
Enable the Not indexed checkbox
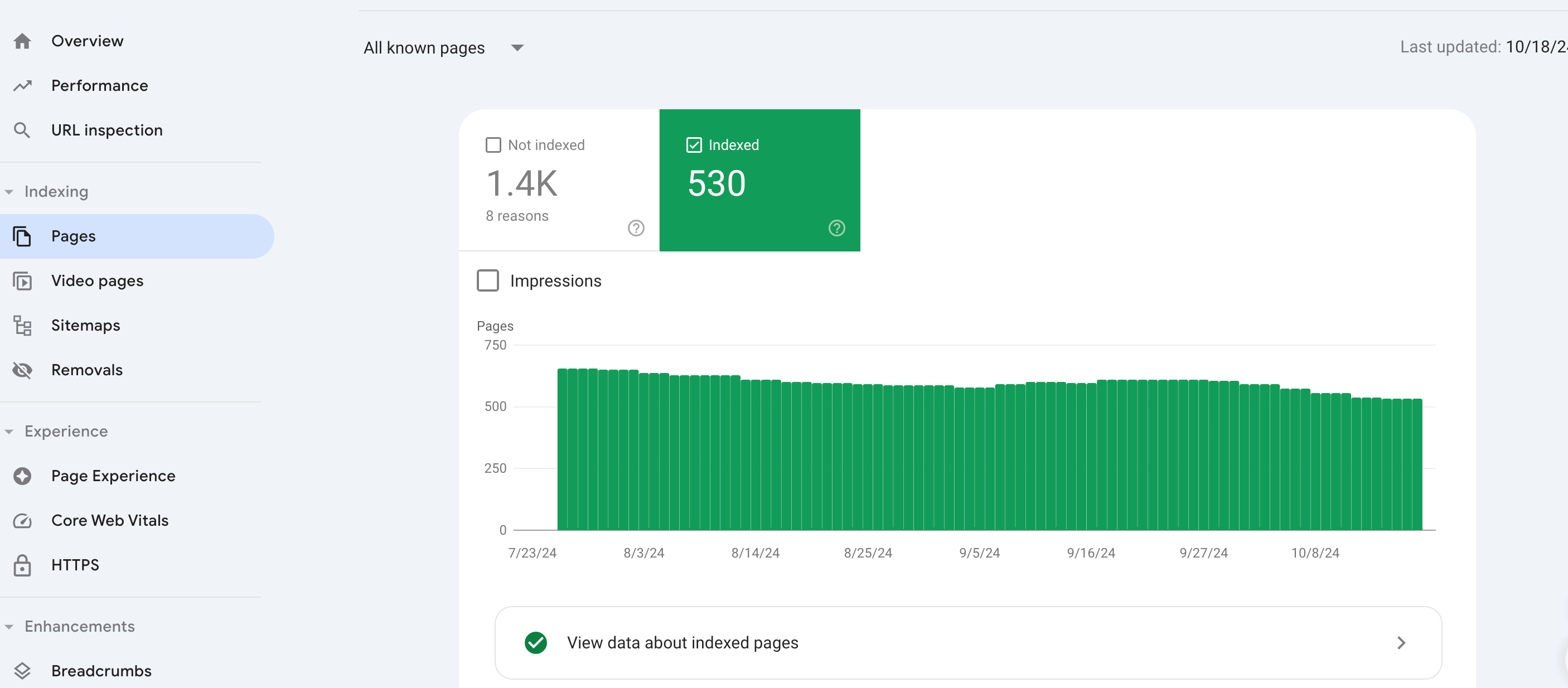click(x=493, y=145)
